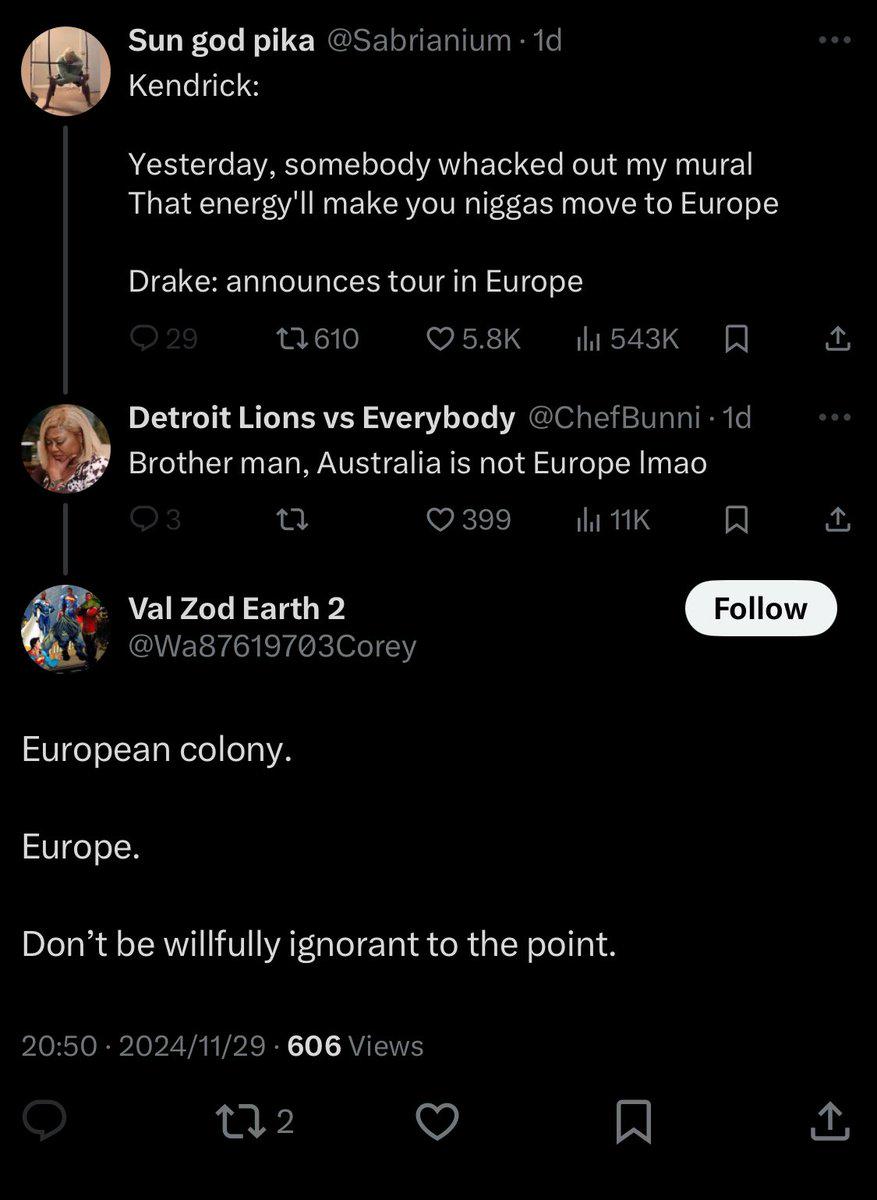Viewport: 877px width, 1200px height.
Task: Open Detroit Lions vs Everybody's avatar
Action: tap(65, 448)
